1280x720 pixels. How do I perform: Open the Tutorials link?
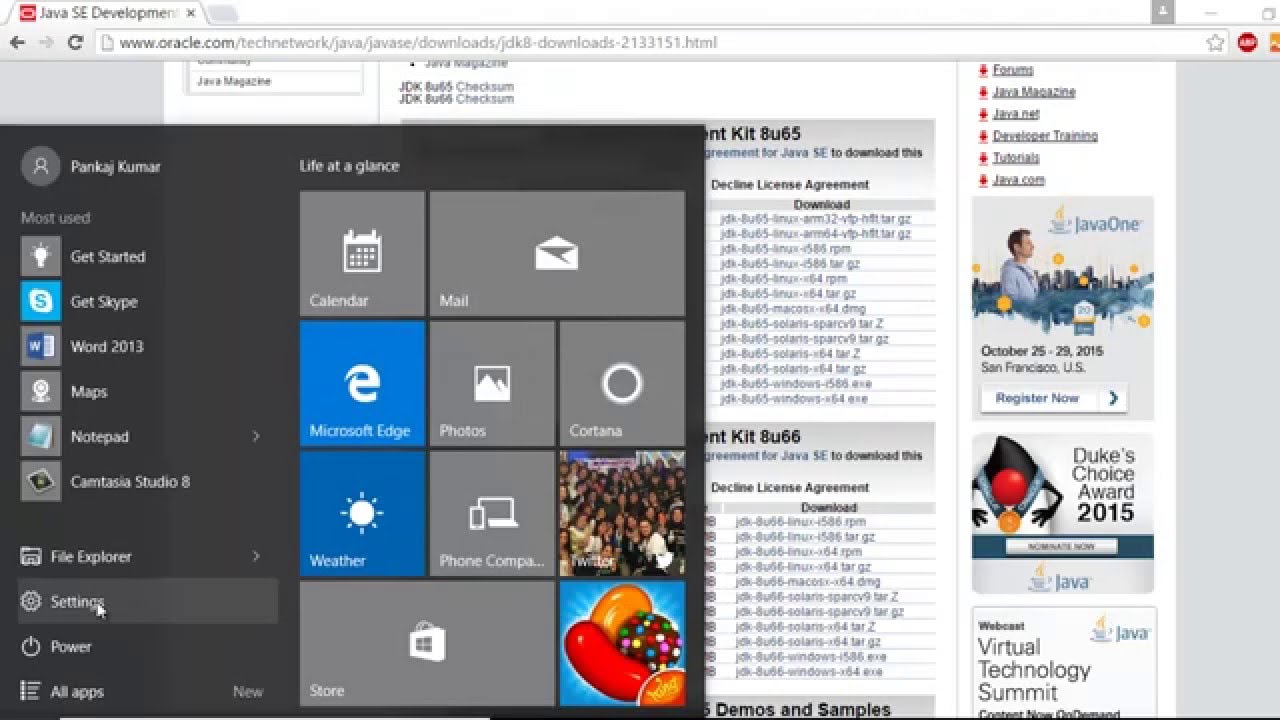pyautogui.click(x=1016, y=158)
